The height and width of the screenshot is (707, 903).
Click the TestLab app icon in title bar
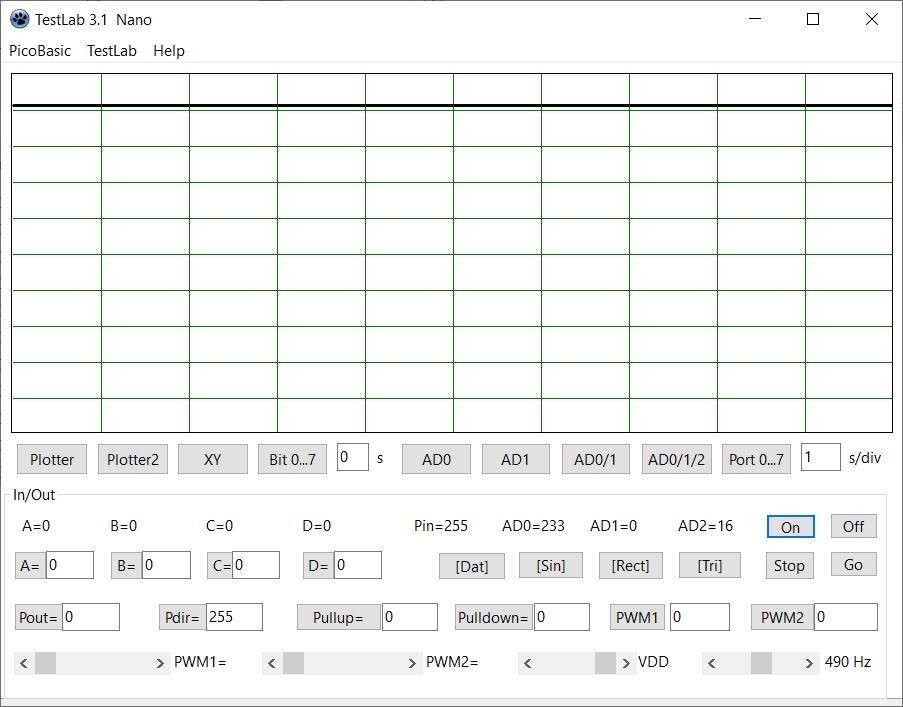19,19
